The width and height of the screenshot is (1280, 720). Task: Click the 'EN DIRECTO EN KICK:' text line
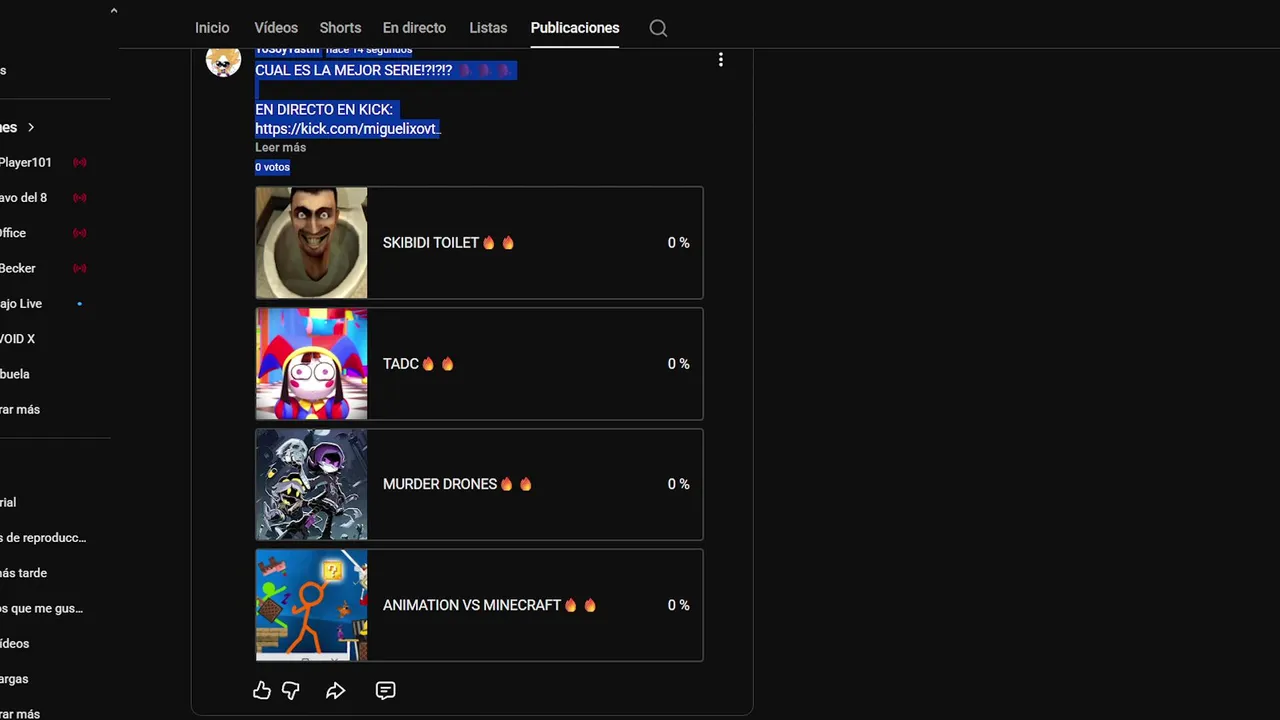(324, 109)
